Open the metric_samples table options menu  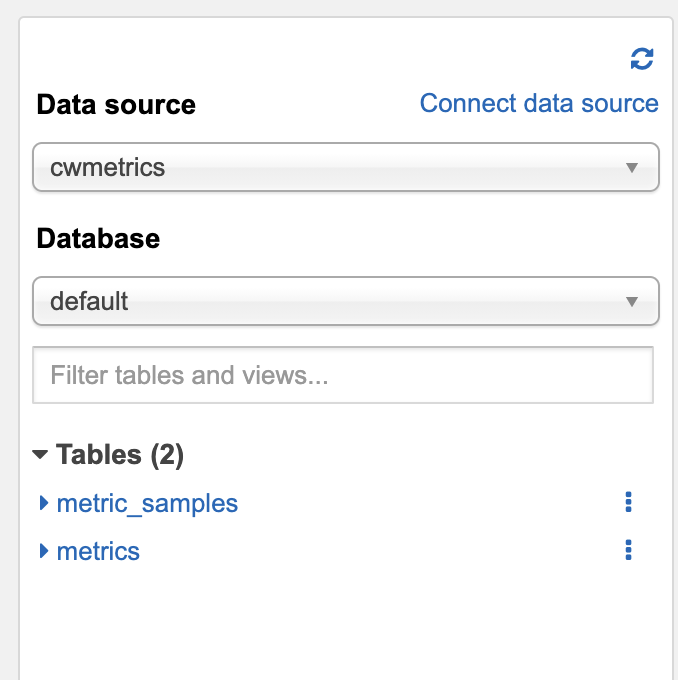coord(628,502)
